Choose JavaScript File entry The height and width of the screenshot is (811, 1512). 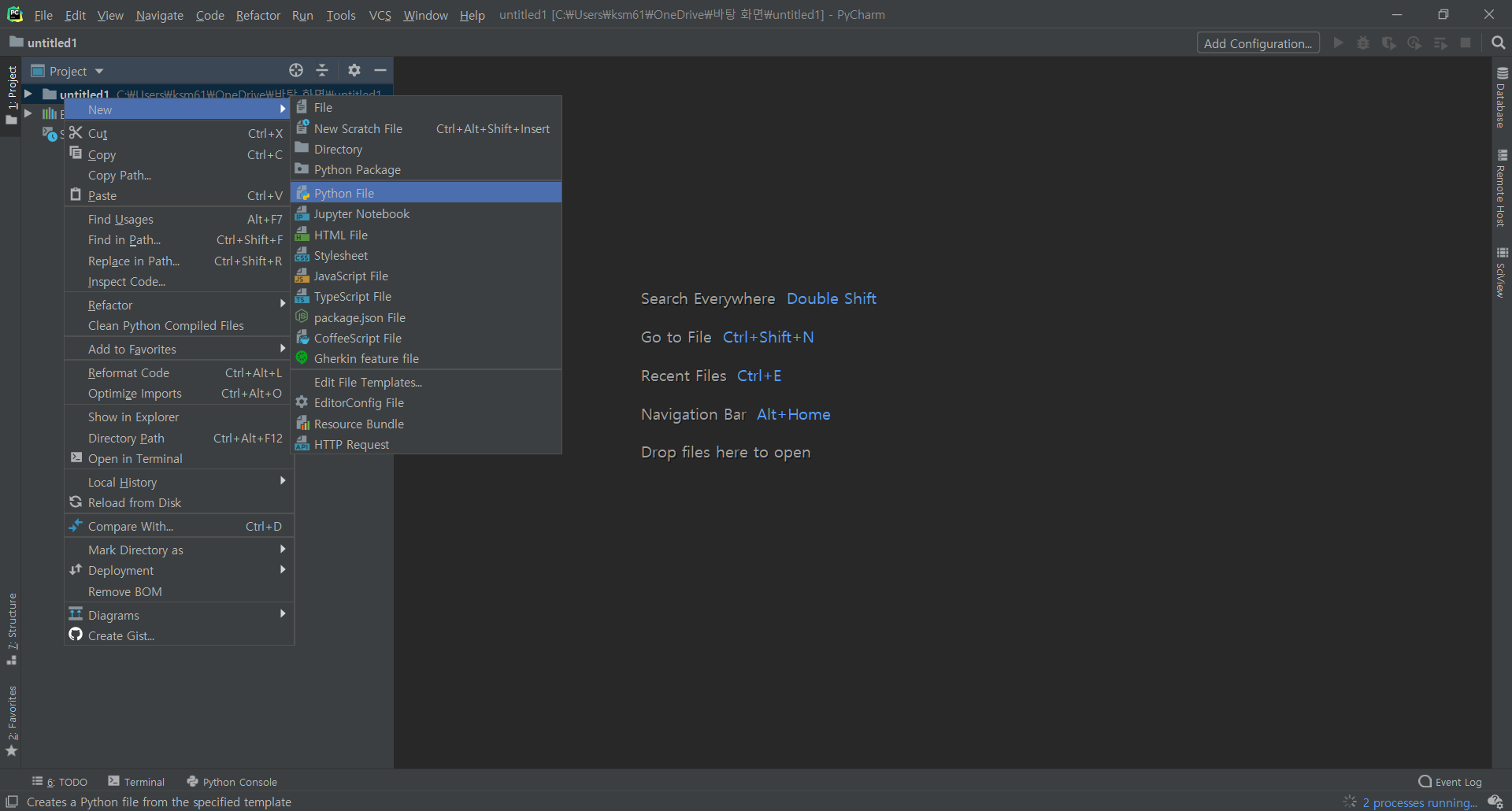click(426, 276)
